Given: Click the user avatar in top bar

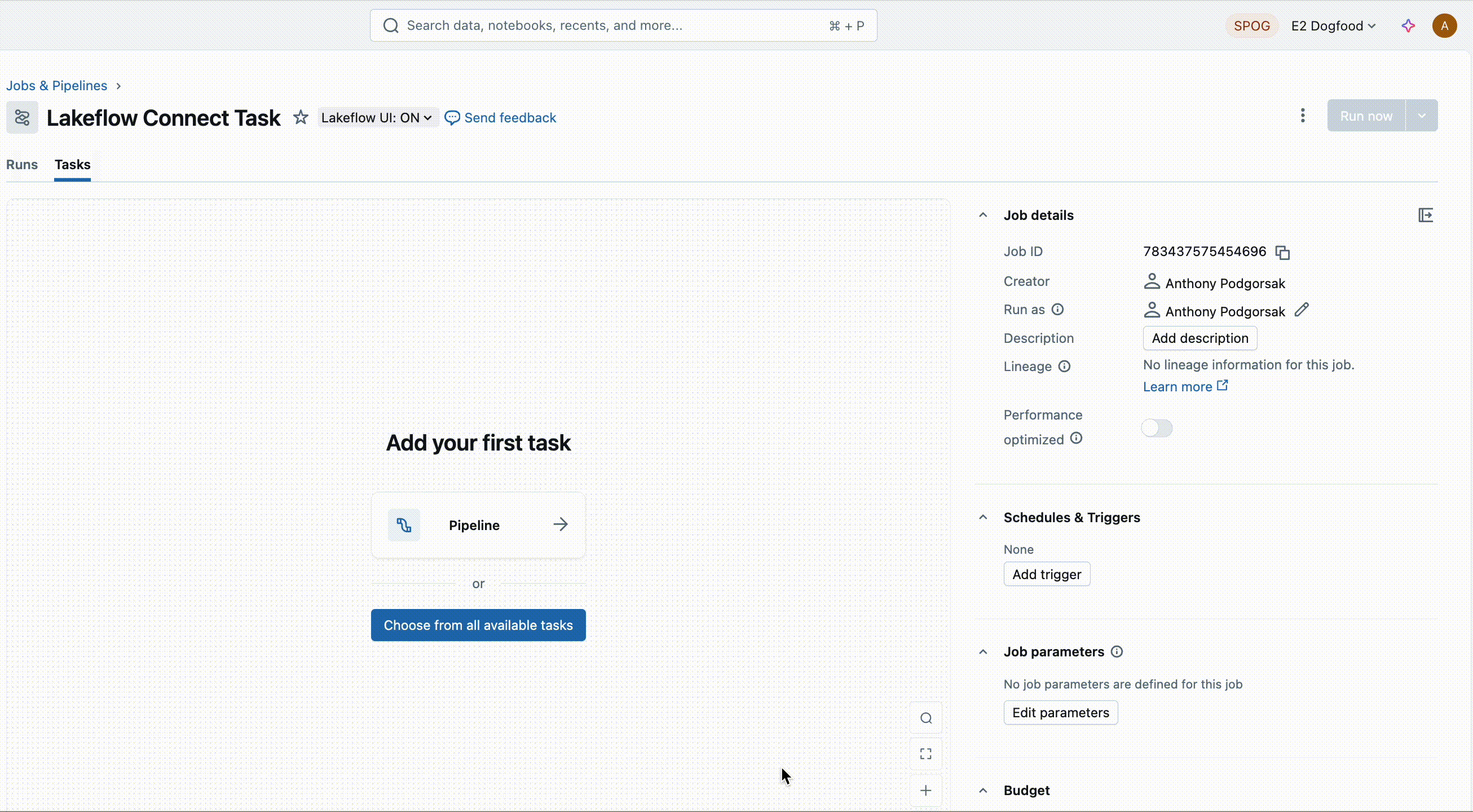Looking at the screenshot, I should point(1444,26).
